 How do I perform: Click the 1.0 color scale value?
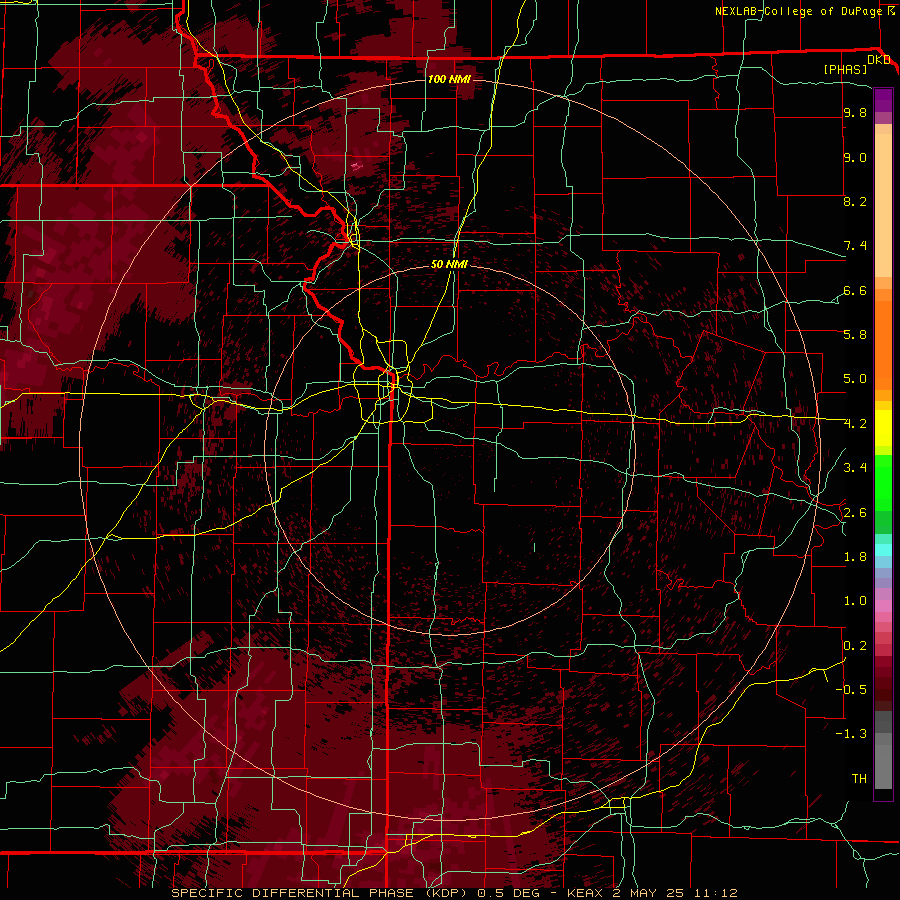855,600
